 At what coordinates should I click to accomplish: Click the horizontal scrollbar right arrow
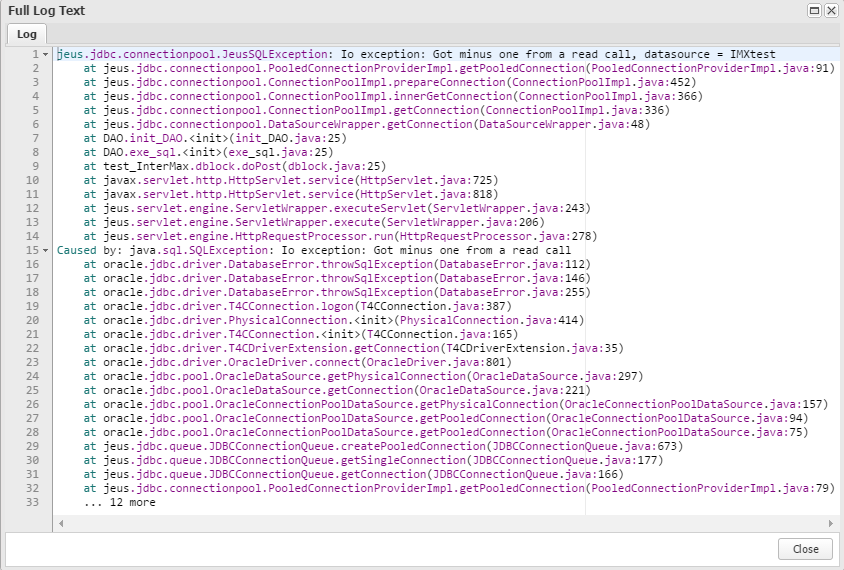coord(831,523)
